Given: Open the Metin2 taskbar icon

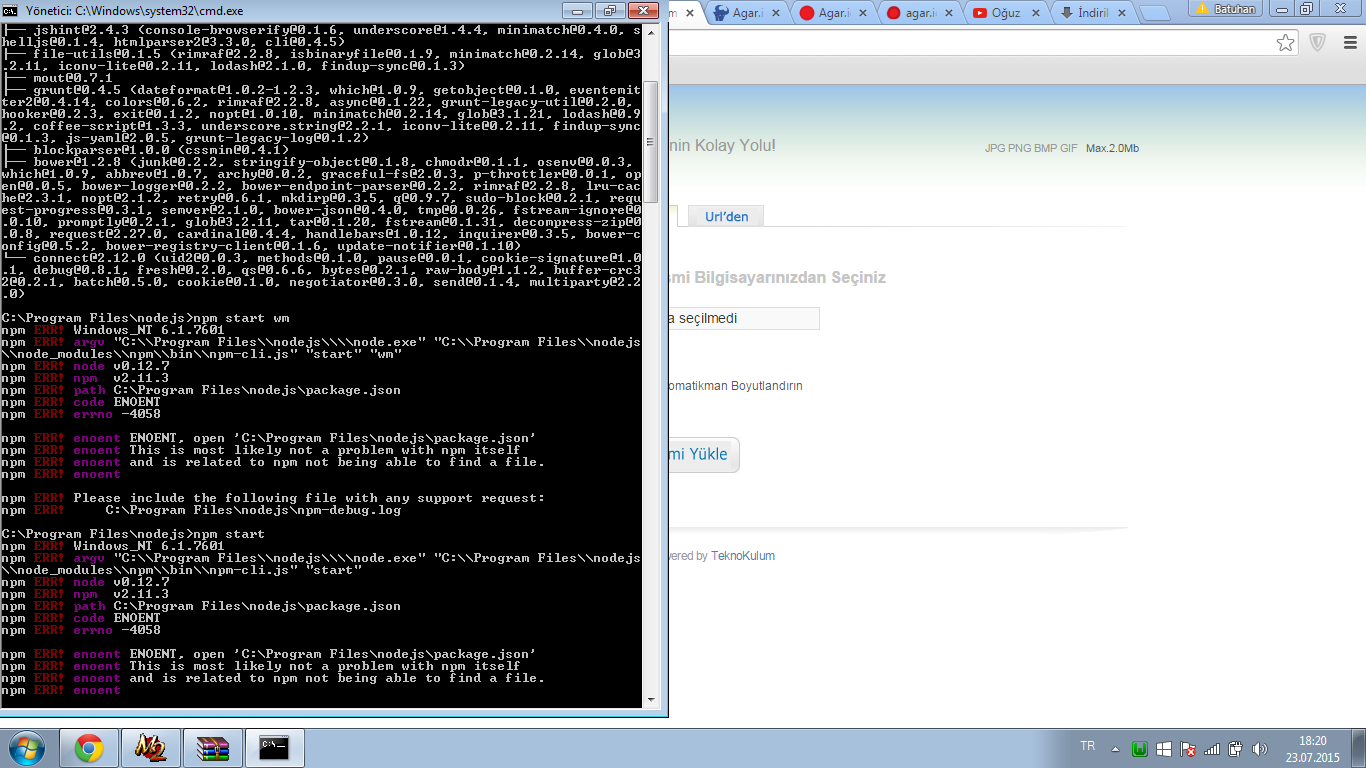Looking at the screenshot, I should click(150, 748).
